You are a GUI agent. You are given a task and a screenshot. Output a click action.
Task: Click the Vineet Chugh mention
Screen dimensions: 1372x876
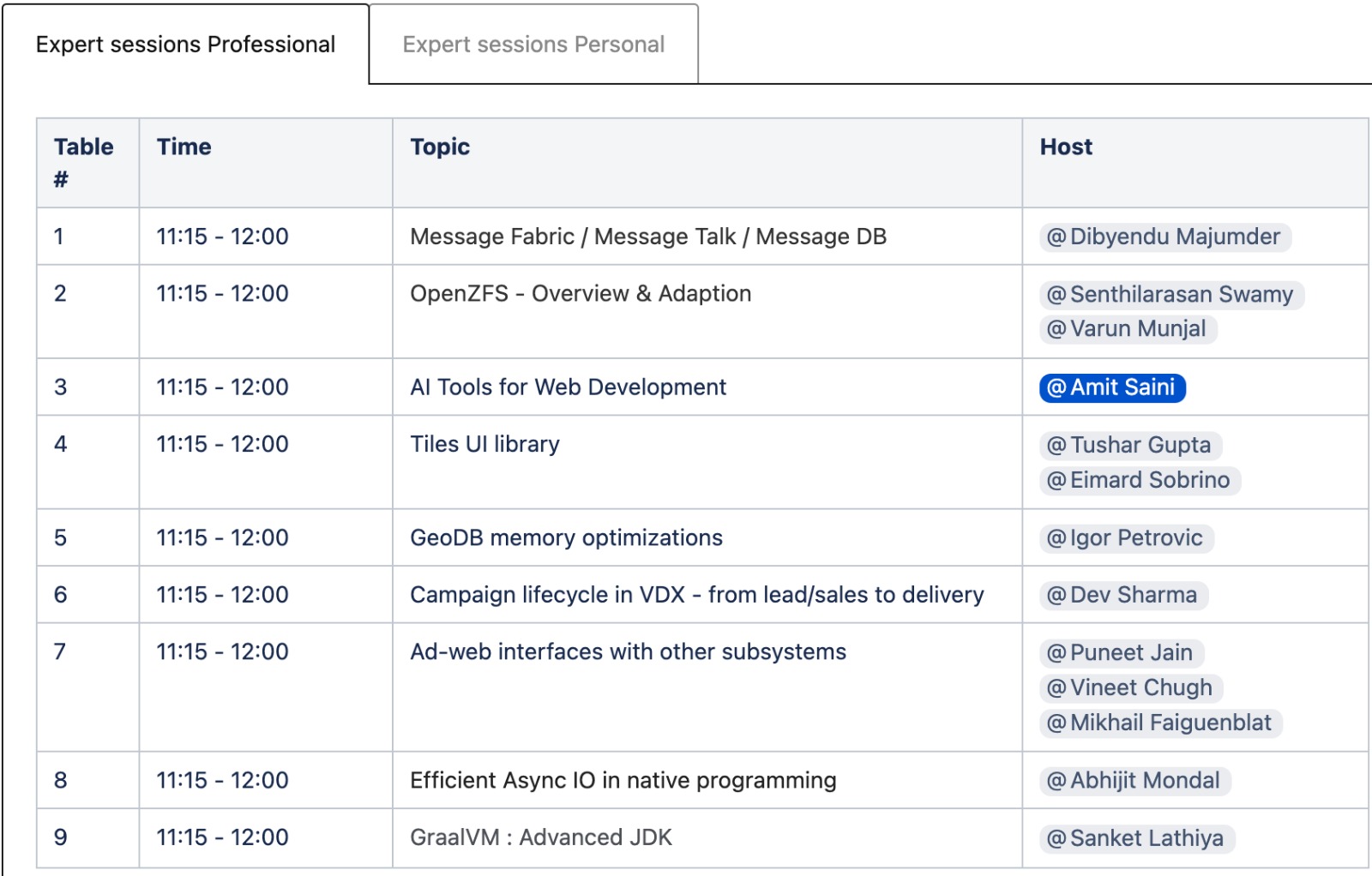pyautogui.click(x=1131, y=688)
